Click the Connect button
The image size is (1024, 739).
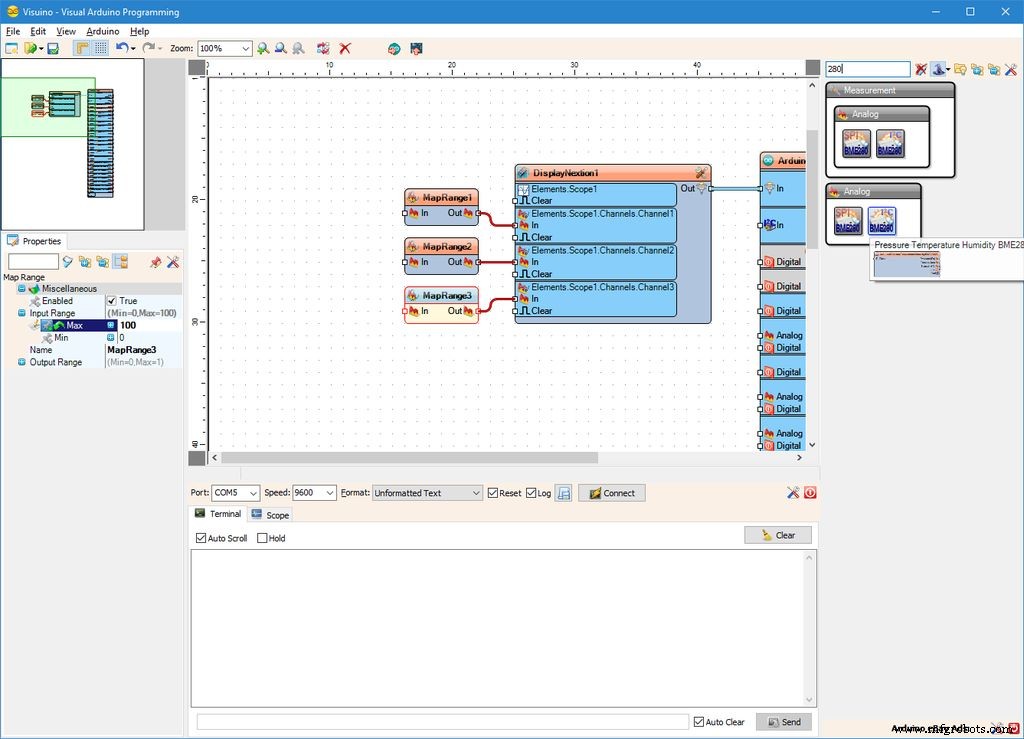coord(612,493)
